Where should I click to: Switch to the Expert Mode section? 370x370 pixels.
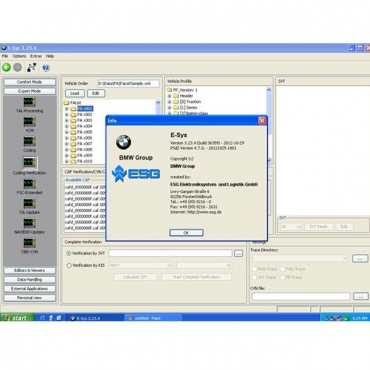(30, 91)
